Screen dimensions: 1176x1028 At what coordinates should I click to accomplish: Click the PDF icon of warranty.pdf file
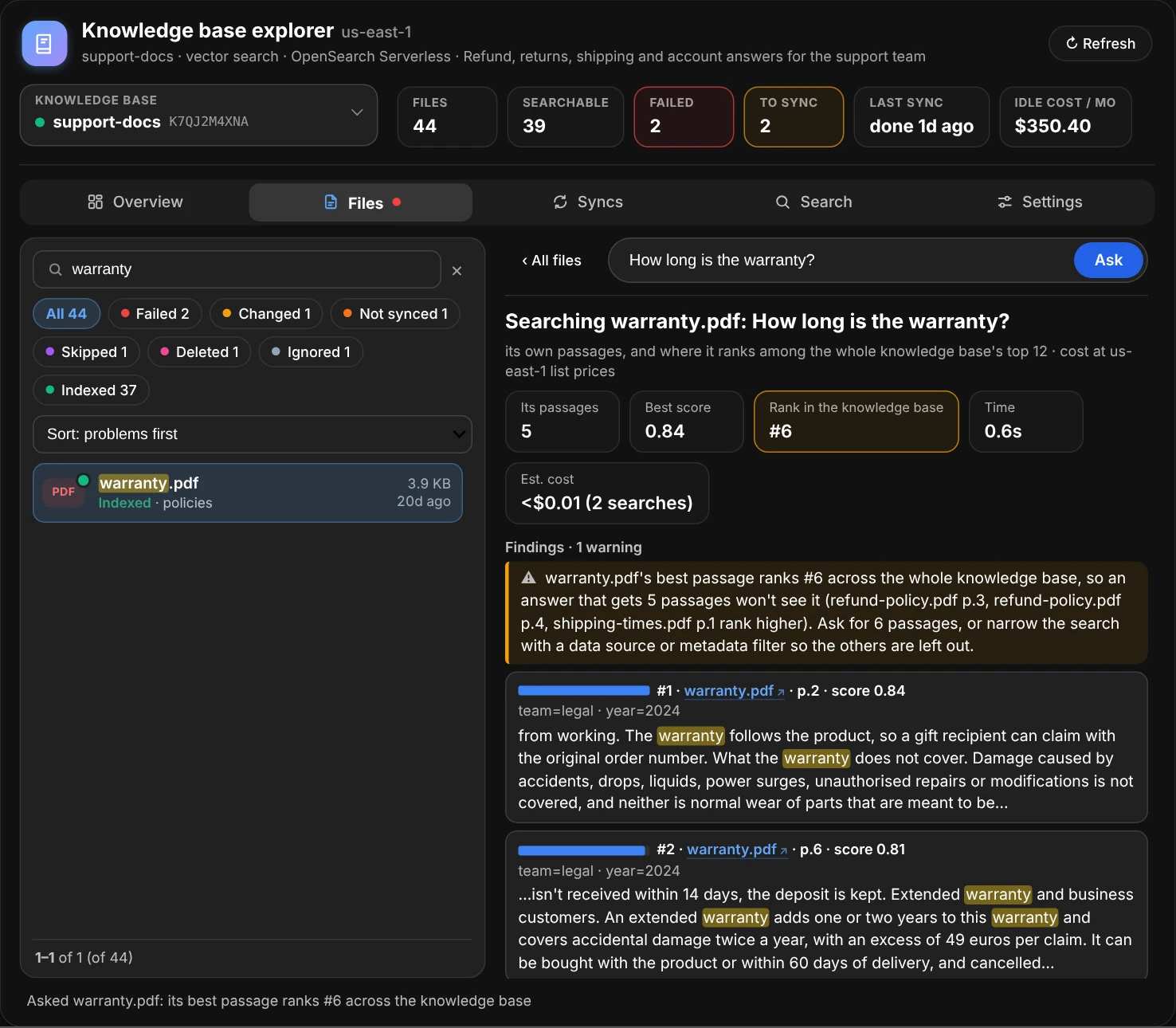click(x=64, y=492)
